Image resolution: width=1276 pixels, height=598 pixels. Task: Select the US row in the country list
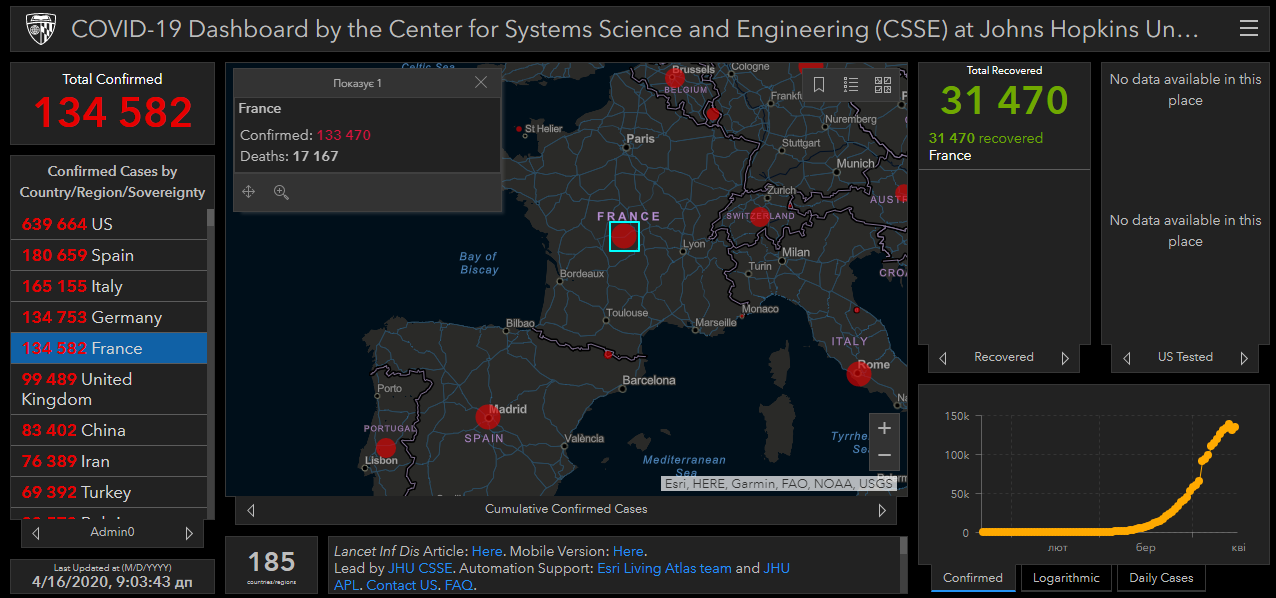click(x=108, y=224)
